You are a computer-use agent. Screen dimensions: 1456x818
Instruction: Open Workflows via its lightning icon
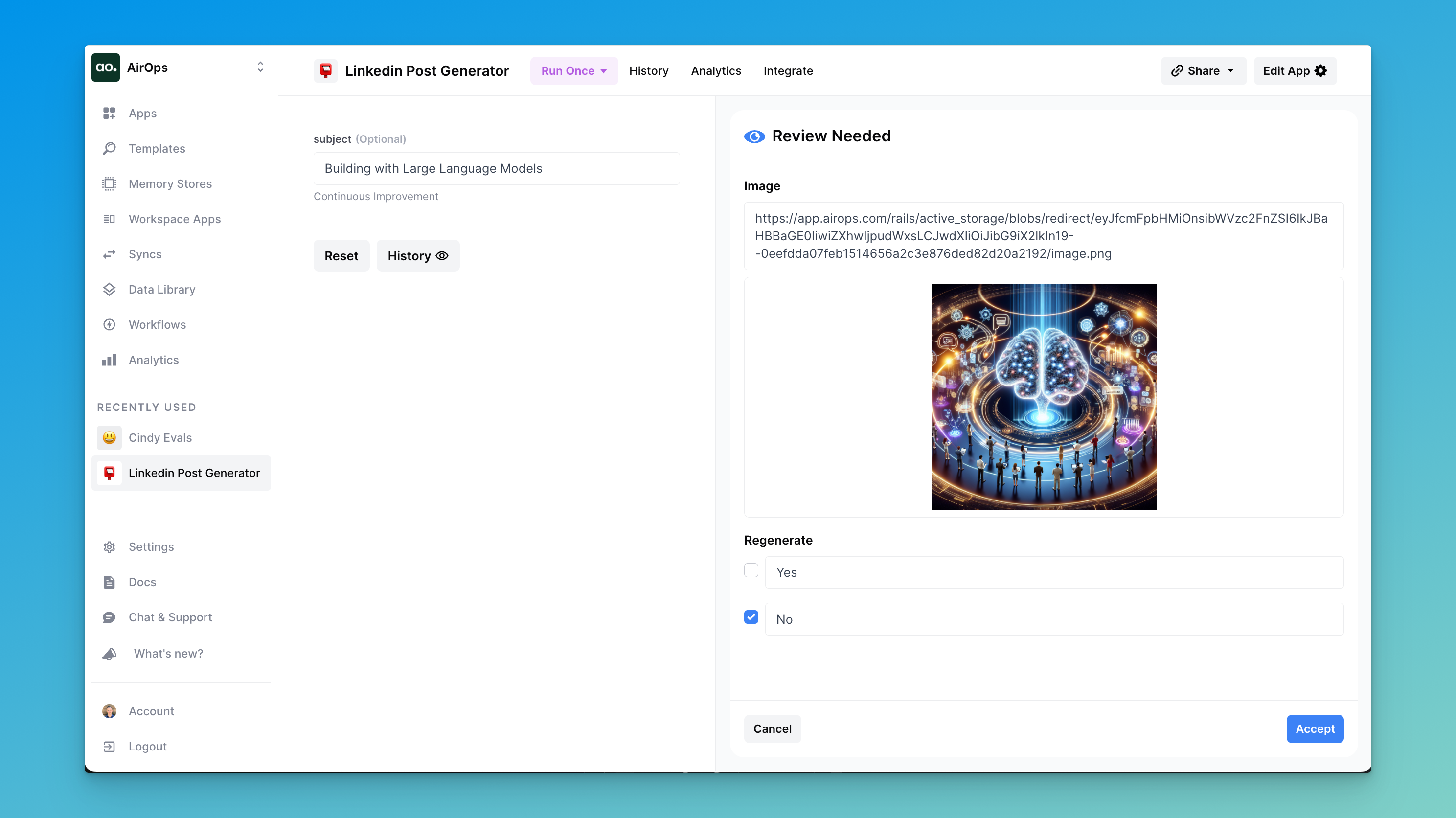(x=109, y=324)
